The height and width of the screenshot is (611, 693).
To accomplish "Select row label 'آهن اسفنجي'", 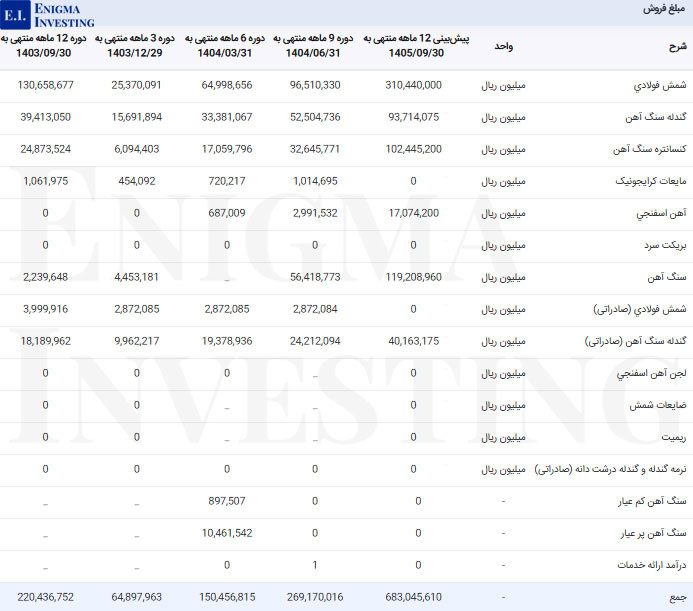I will point(661,213).
